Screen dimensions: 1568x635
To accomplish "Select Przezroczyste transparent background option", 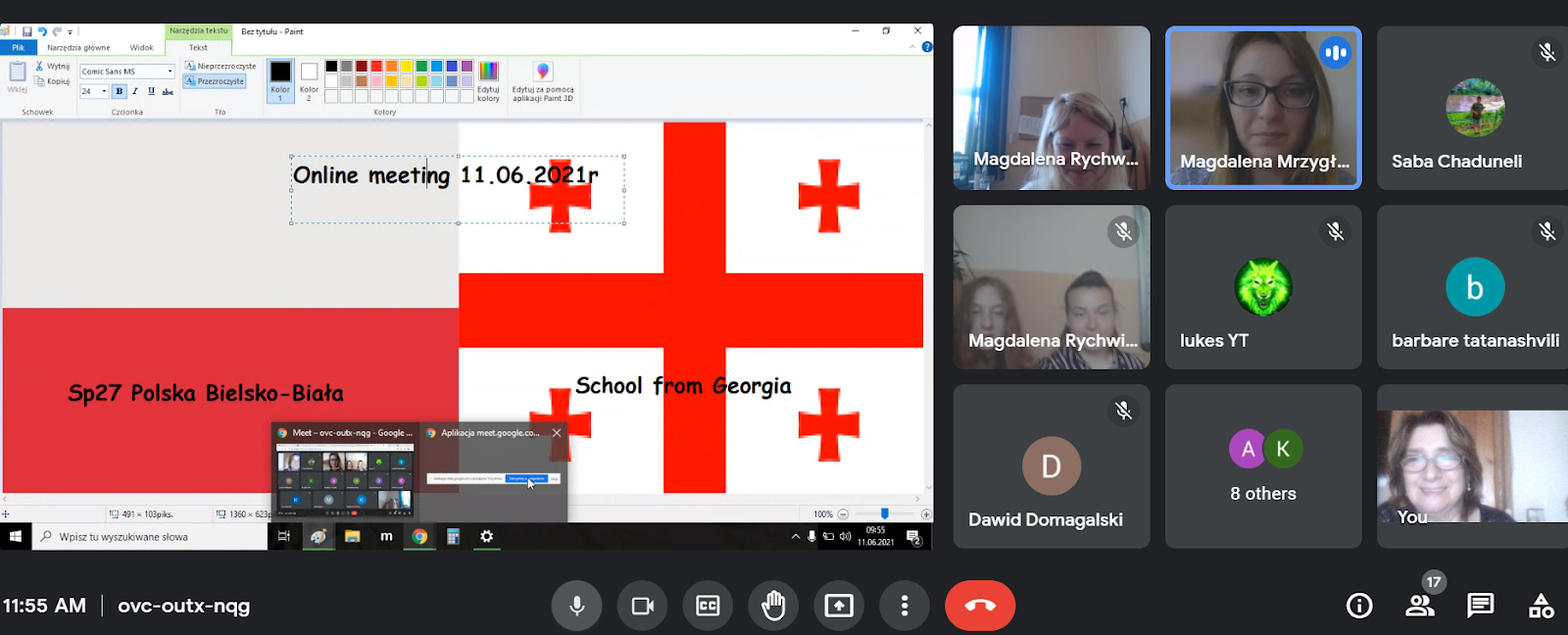I will click(x=215, y=81).
